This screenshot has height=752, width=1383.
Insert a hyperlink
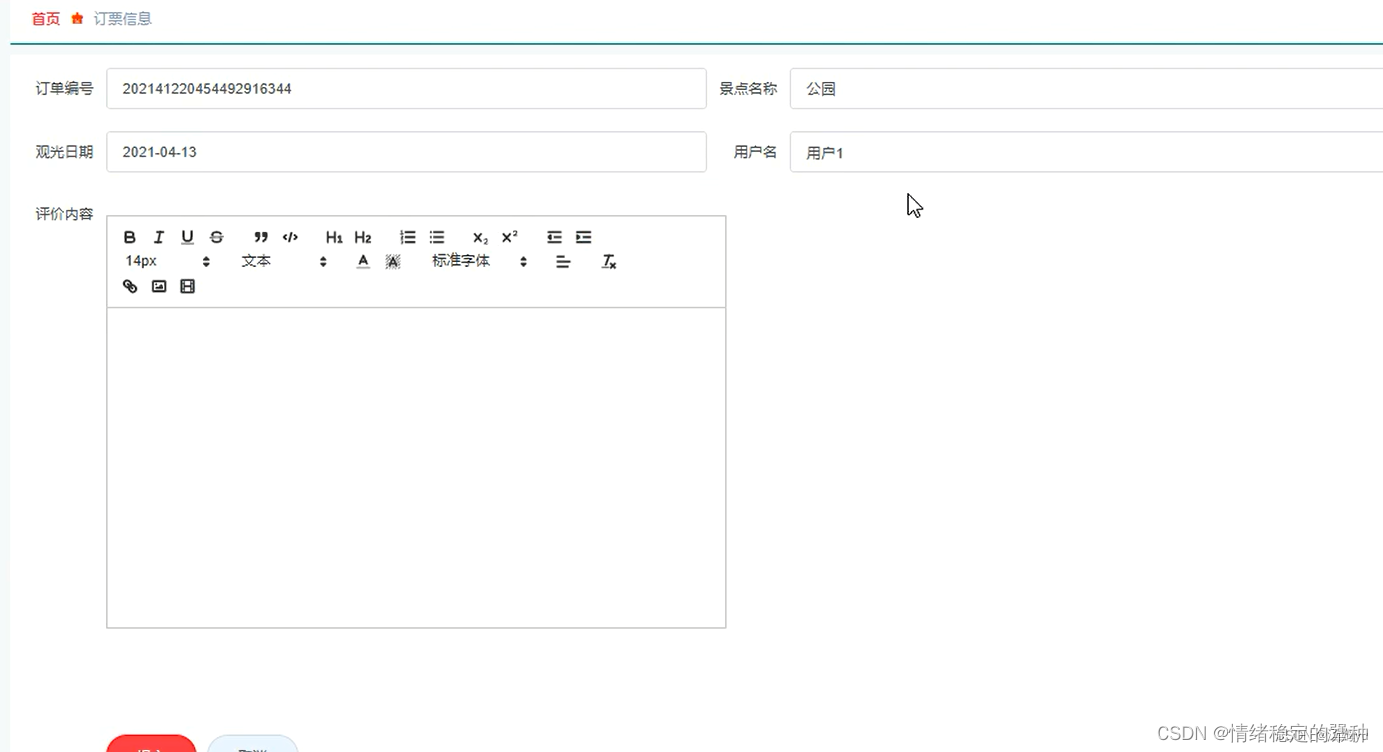point(130,286)
